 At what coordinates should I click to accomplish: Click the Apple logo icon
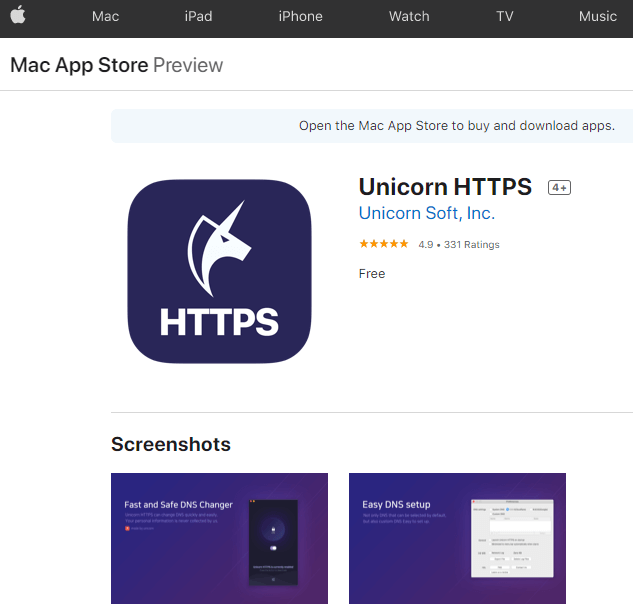point(18,16)
